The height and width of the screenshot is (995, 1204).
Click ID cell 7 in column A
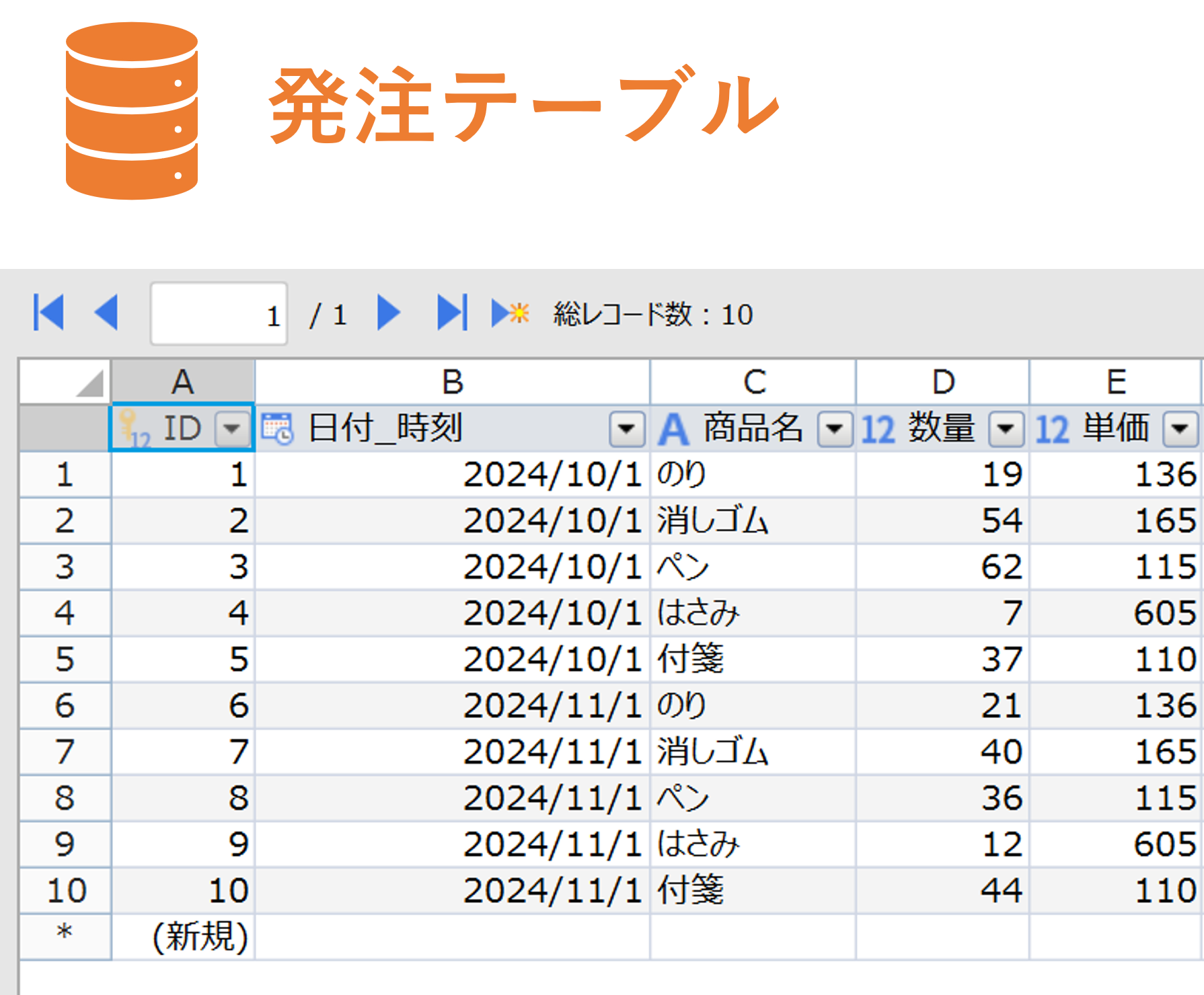tap(183, 752)
